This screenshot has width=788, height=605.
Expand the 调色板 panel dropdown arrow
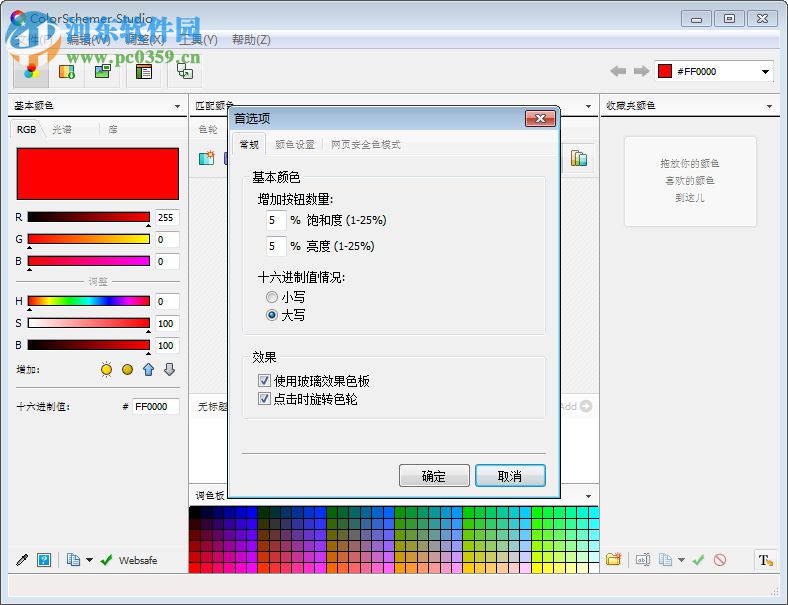tap(588, 496)
